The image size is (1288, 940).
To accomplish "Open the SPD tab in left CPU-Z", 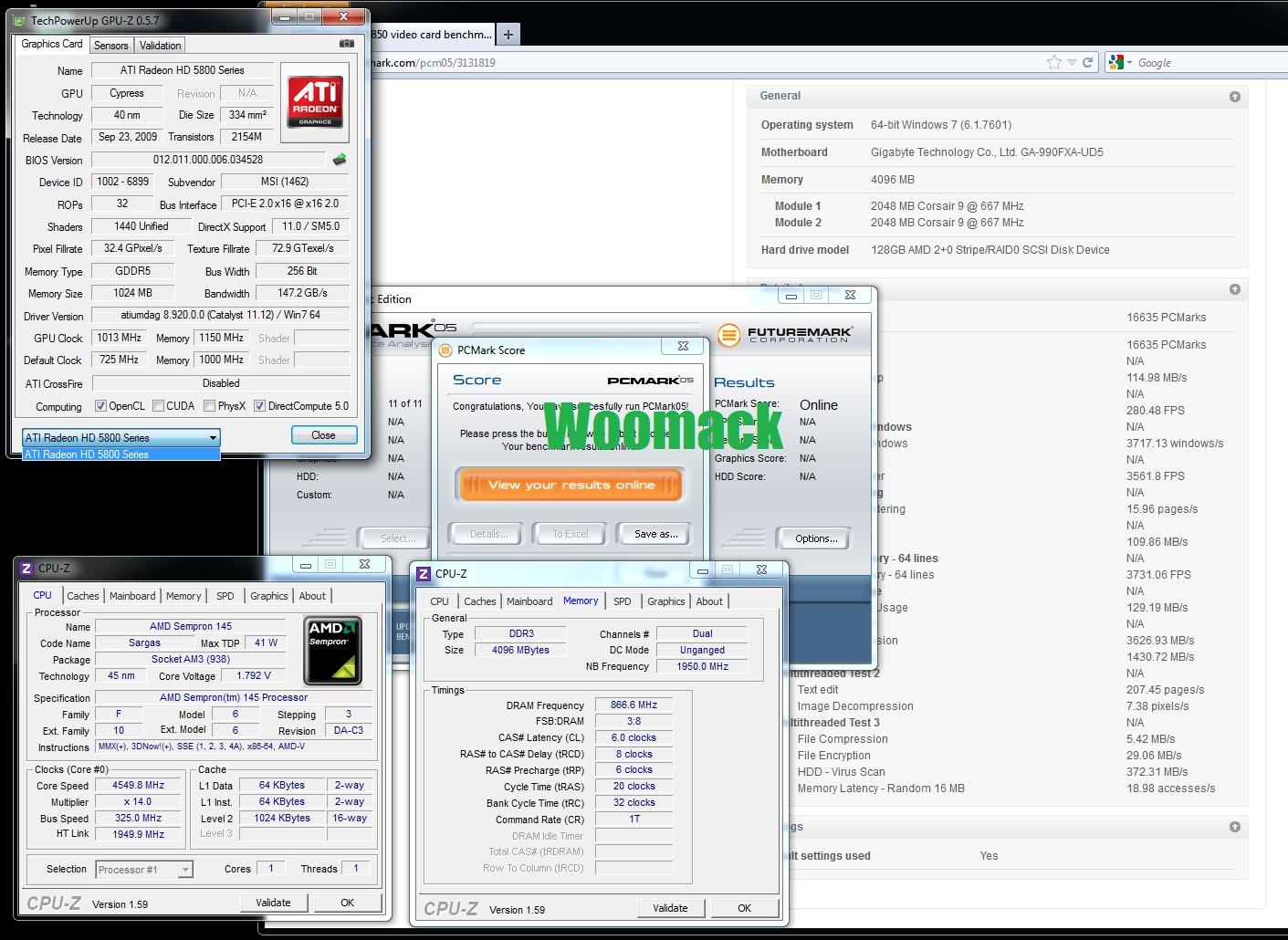I will click(225, 596).
